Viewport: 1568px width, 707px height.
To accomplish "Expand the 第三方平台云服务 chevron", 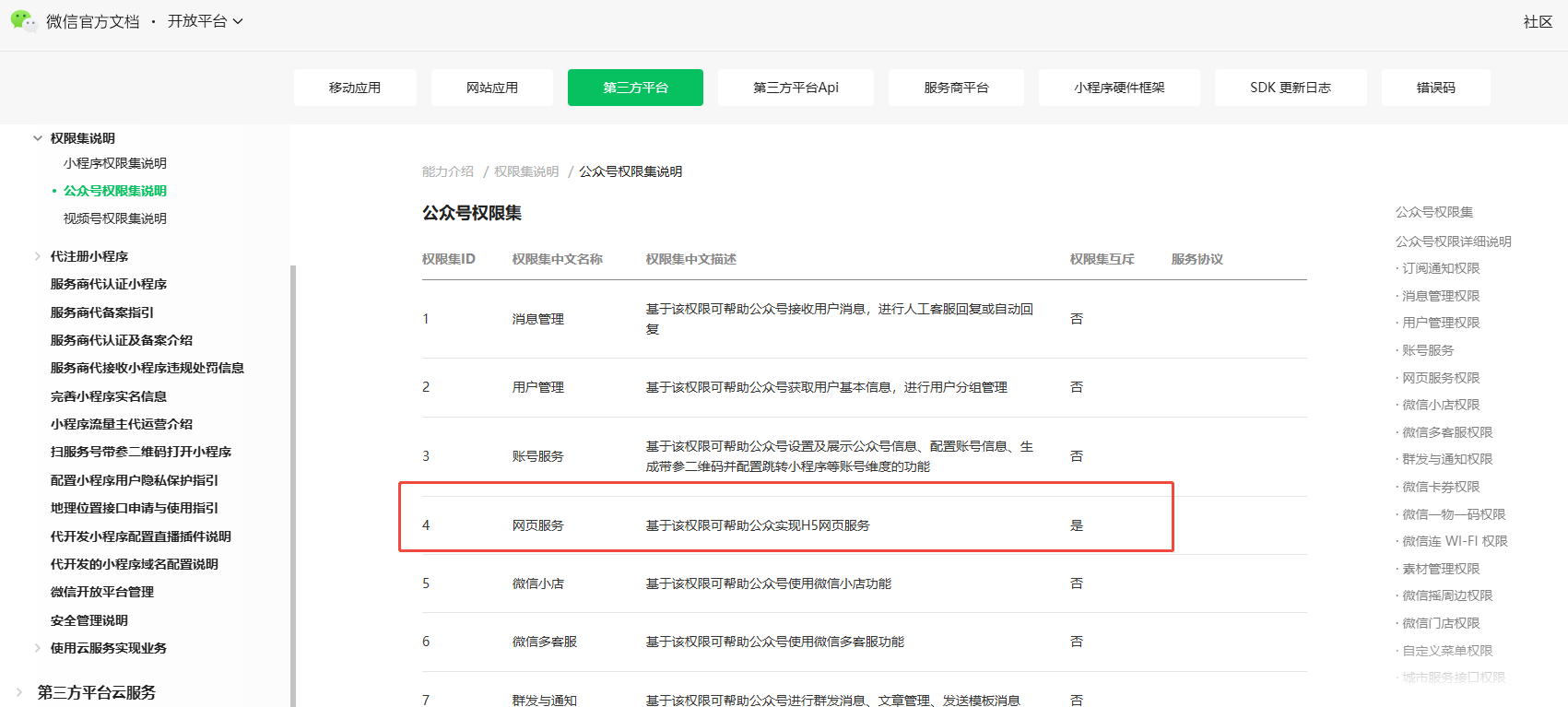I will [19, 692].
